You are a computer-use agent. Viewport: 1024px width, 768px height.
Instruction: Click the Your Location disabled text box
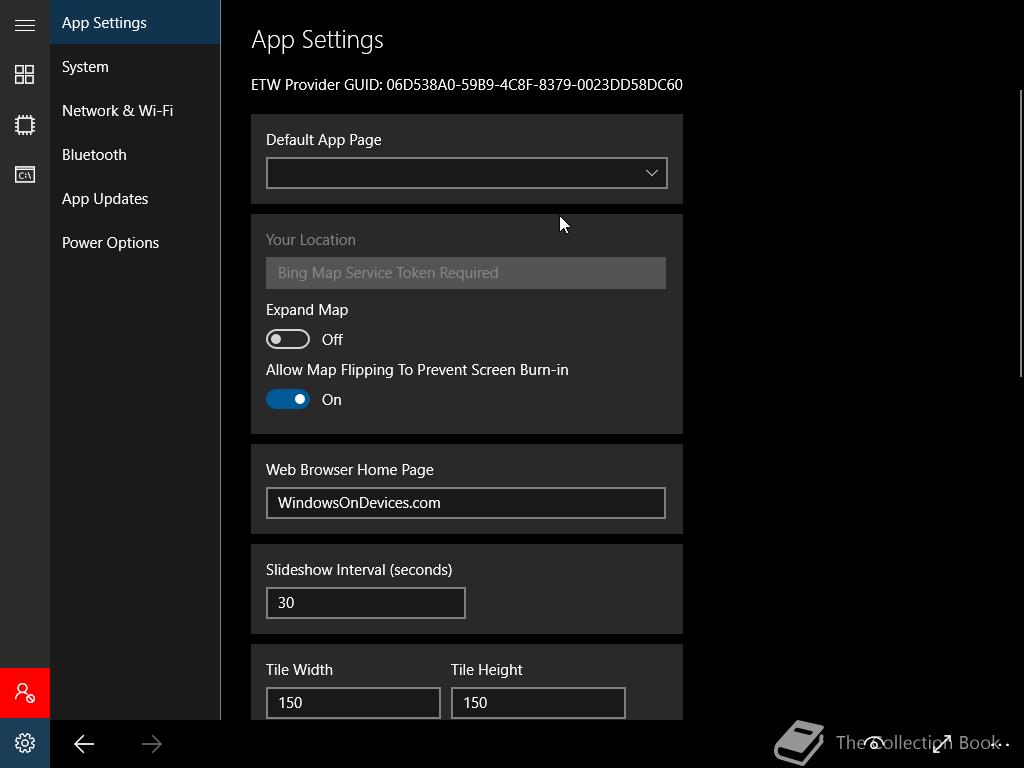[466, 273]
